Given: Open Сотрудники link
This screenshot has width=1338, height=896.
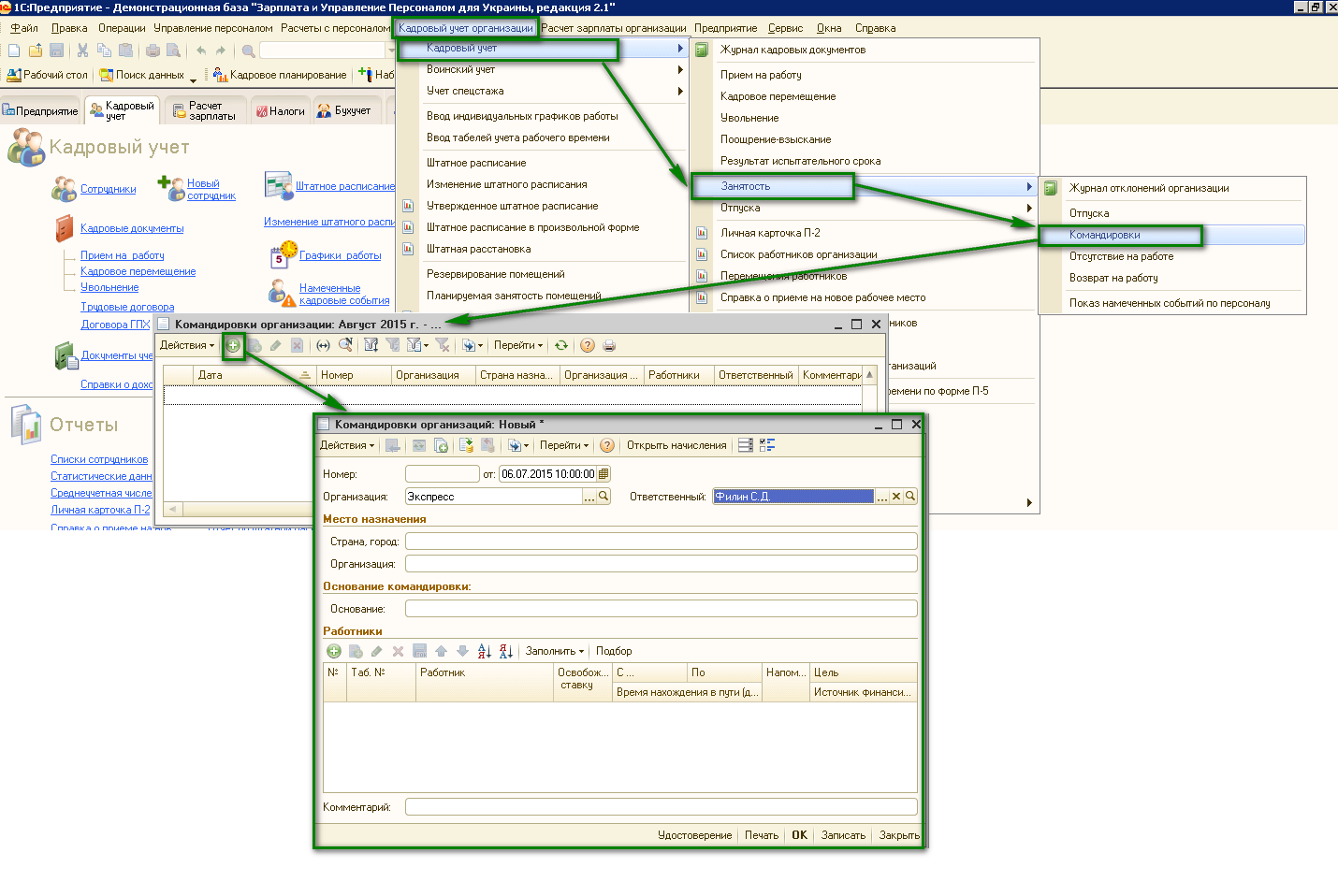Looking at the screenshot, I should [108, 189].
